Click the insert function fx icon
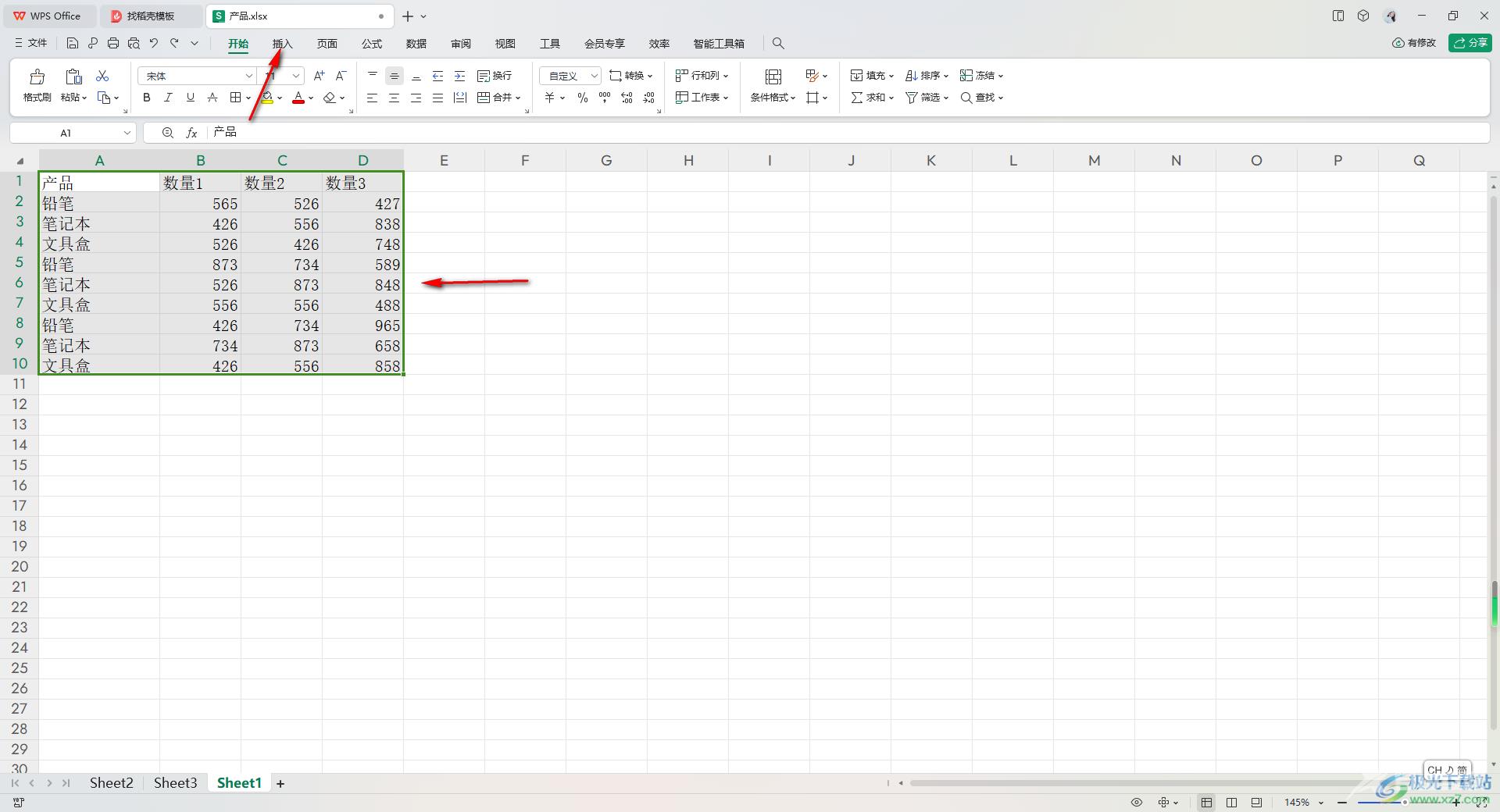This screenshot has width=1500, height=812. (x=191, y=133)
